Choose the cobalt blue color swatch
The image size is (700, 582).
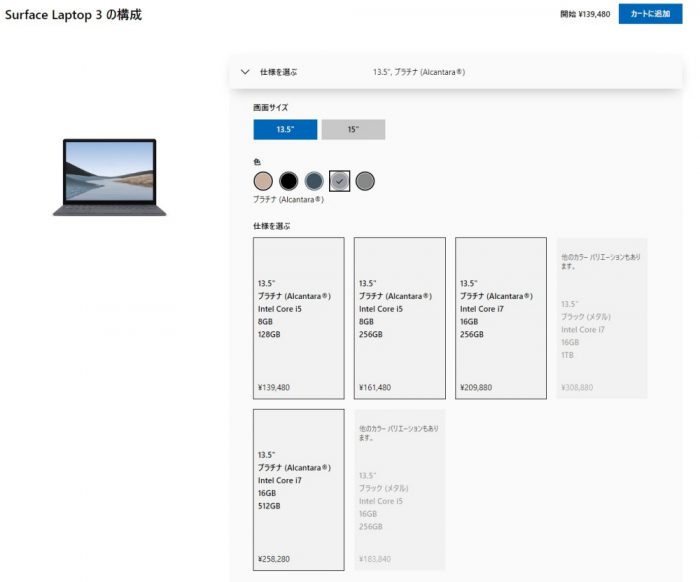[314, 181]
